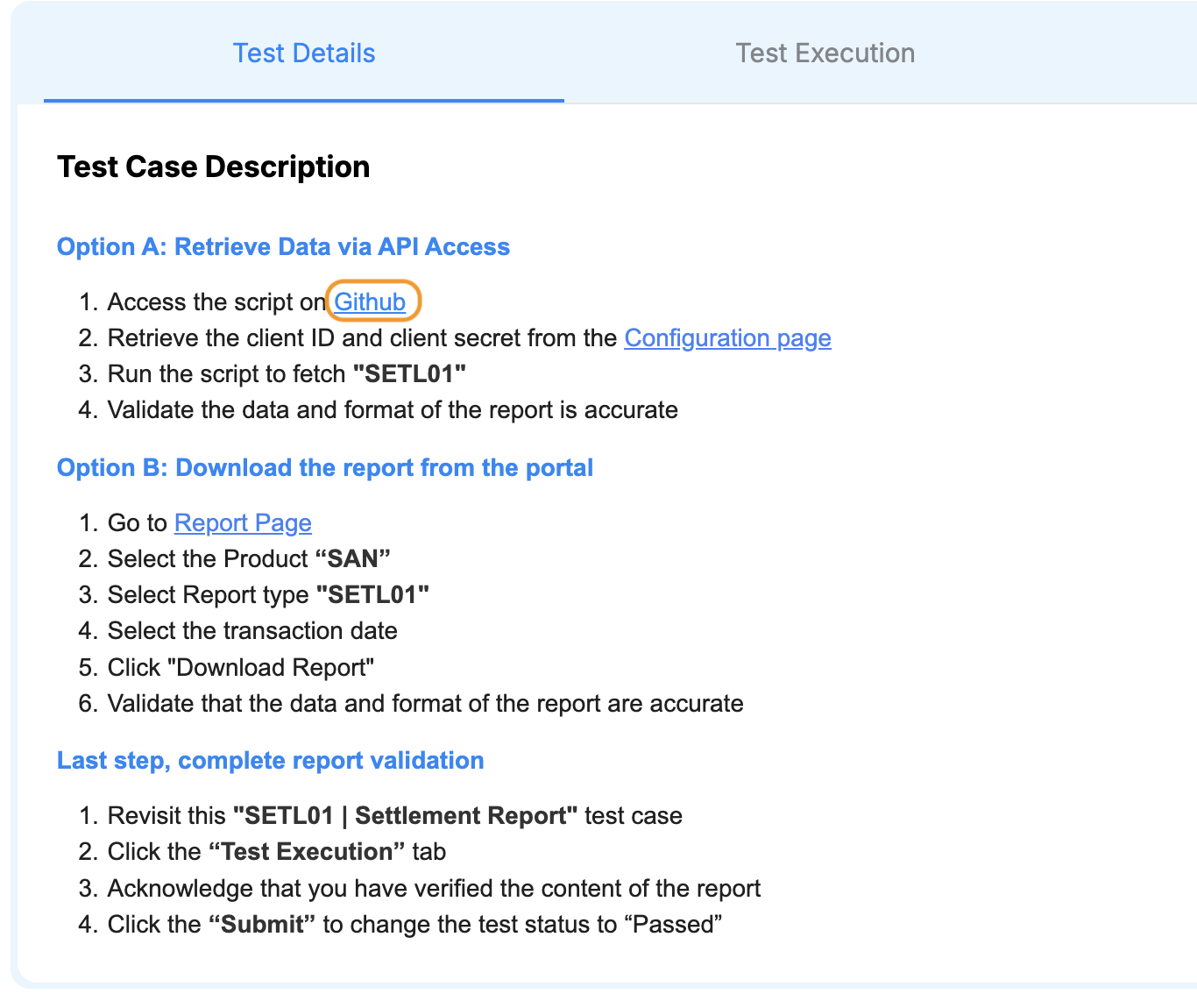Screen dimensions: 1197x1008
Task: Select the Option B: Download report heading
Action: (325, 467)
